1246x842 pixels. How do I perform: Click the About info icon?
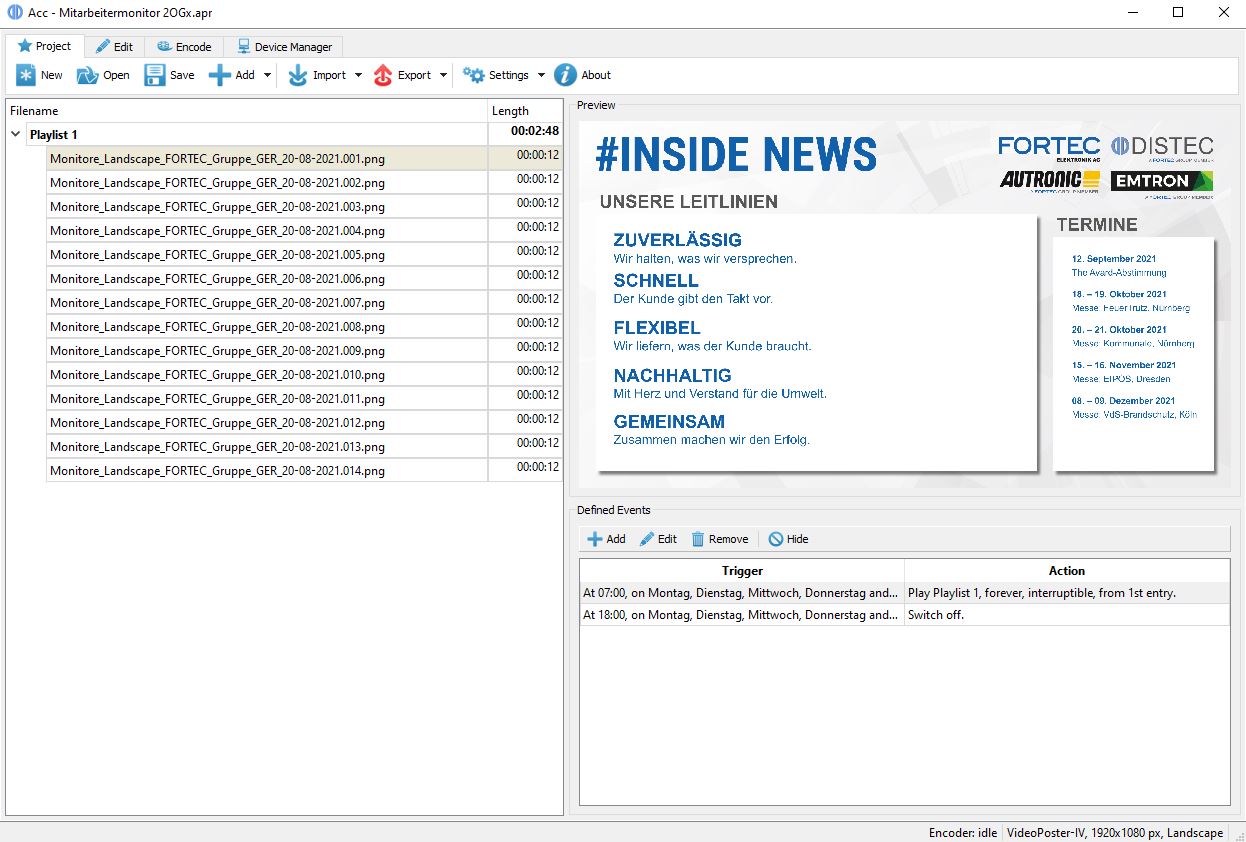click(566, 75)
